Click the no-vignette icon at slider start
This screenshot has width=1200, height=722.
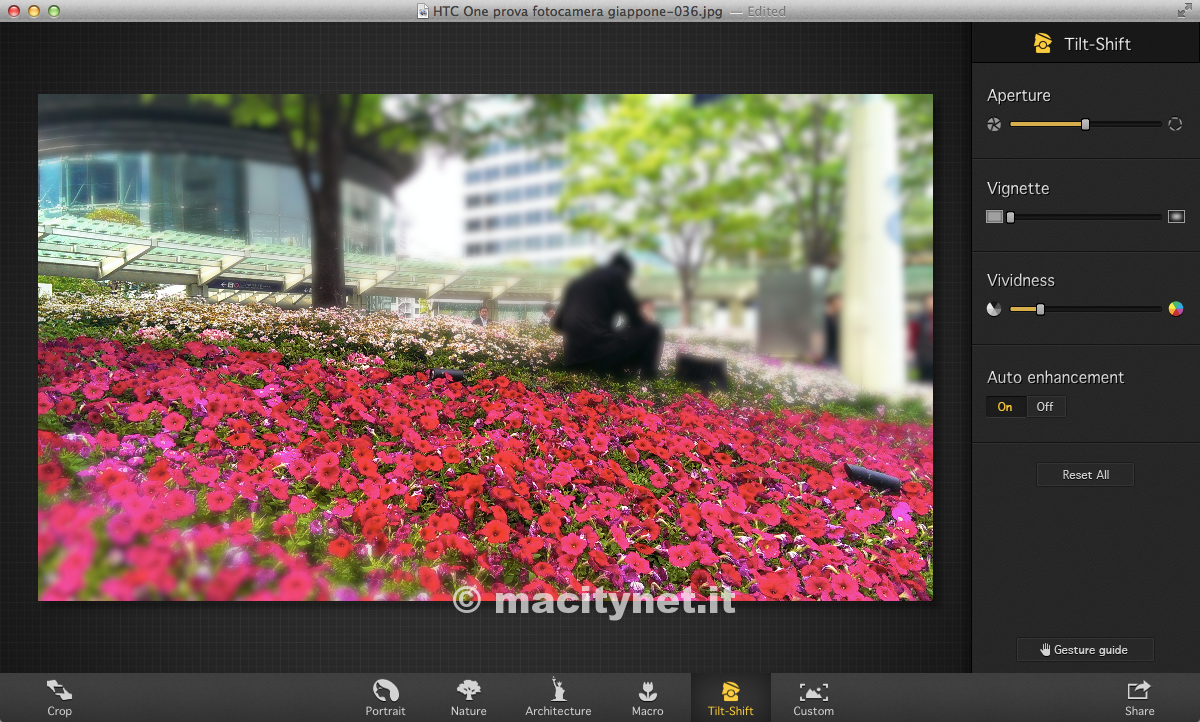click(x=994, y=216)
